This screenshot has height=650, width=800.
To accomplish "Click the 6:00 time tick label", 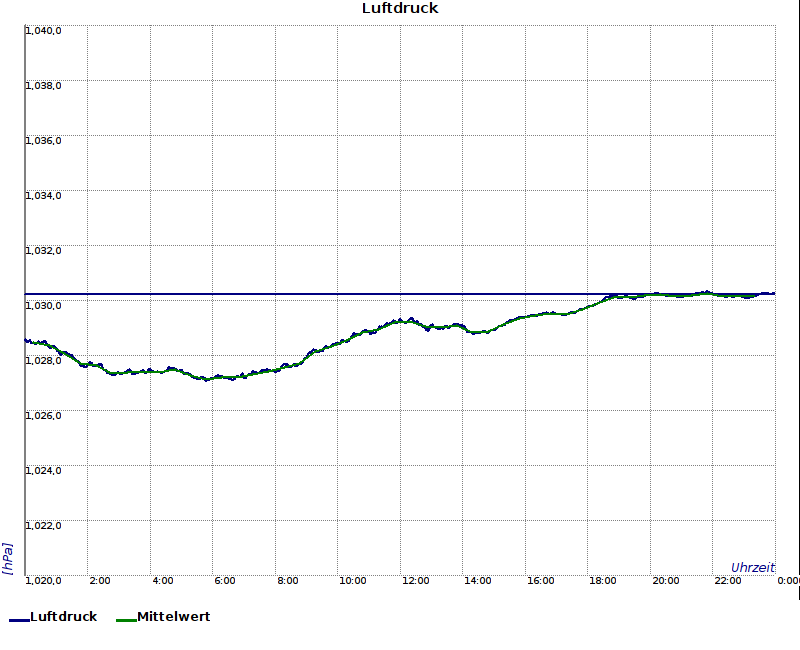I will [x=225, y=581].
